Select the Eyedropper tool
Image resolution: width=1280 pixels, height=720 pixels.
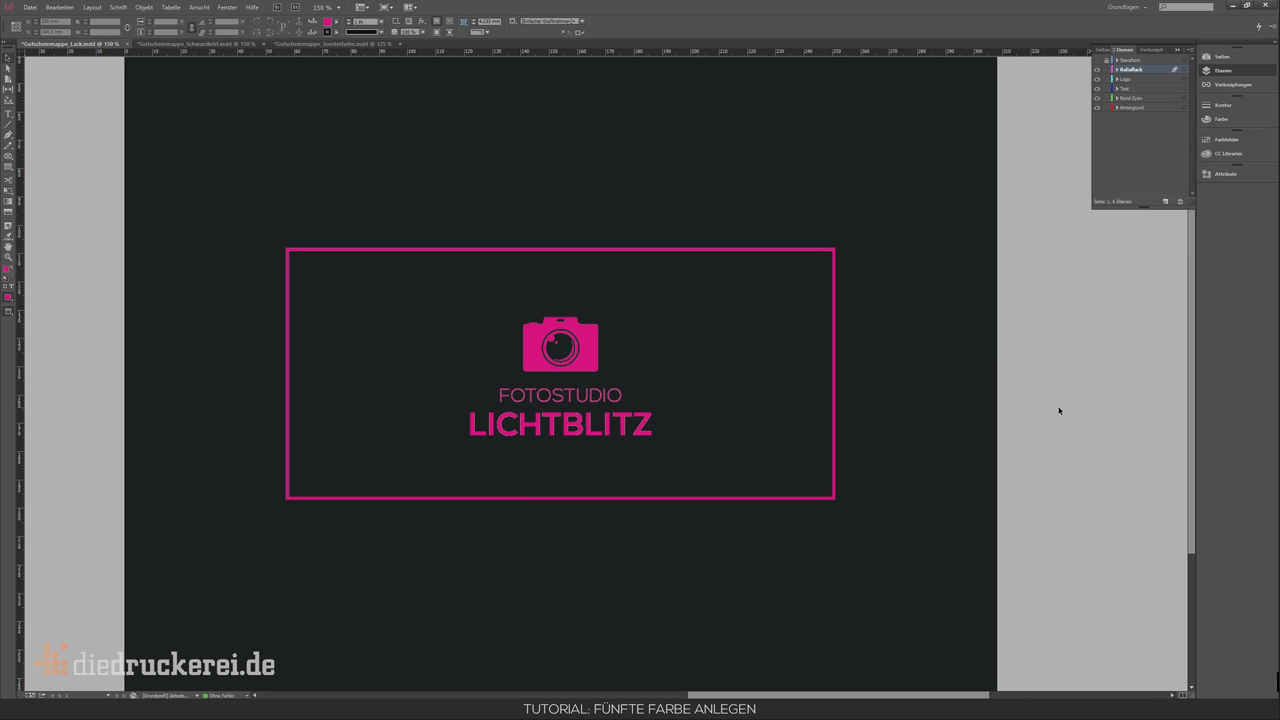tap(8, 235)
